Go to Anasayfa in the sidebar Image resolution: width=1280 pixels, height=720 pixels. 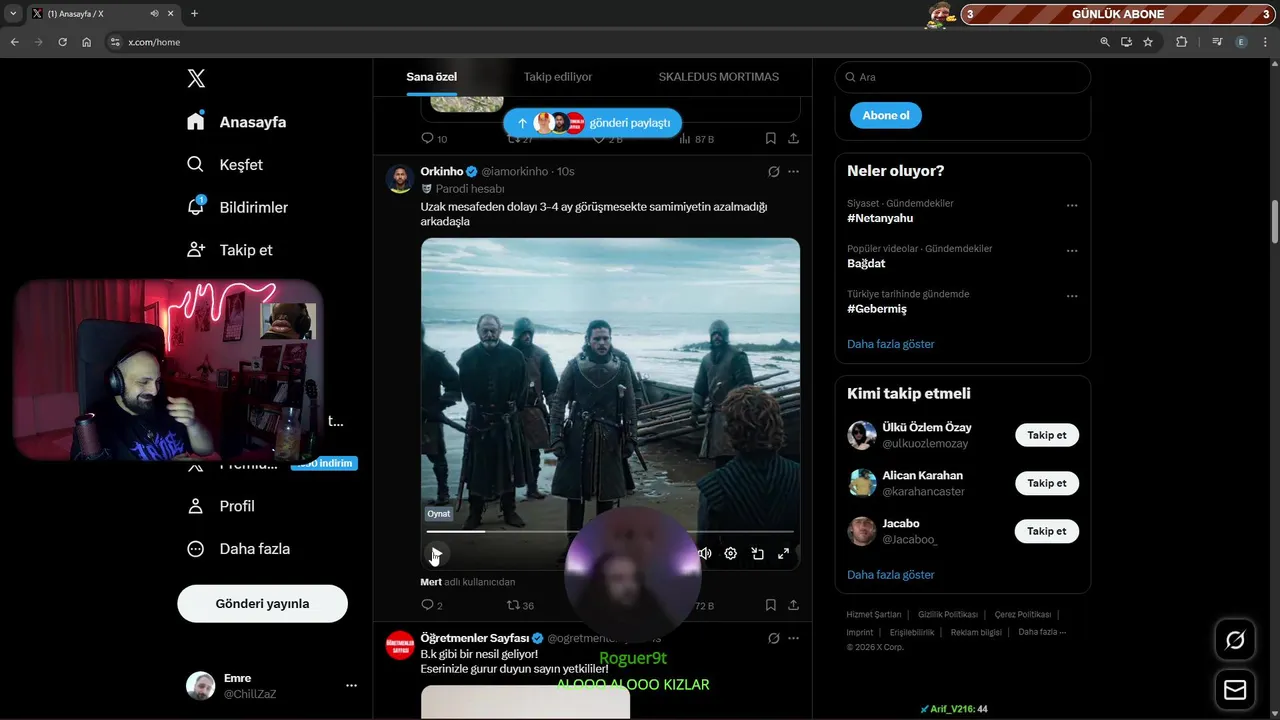236,122
